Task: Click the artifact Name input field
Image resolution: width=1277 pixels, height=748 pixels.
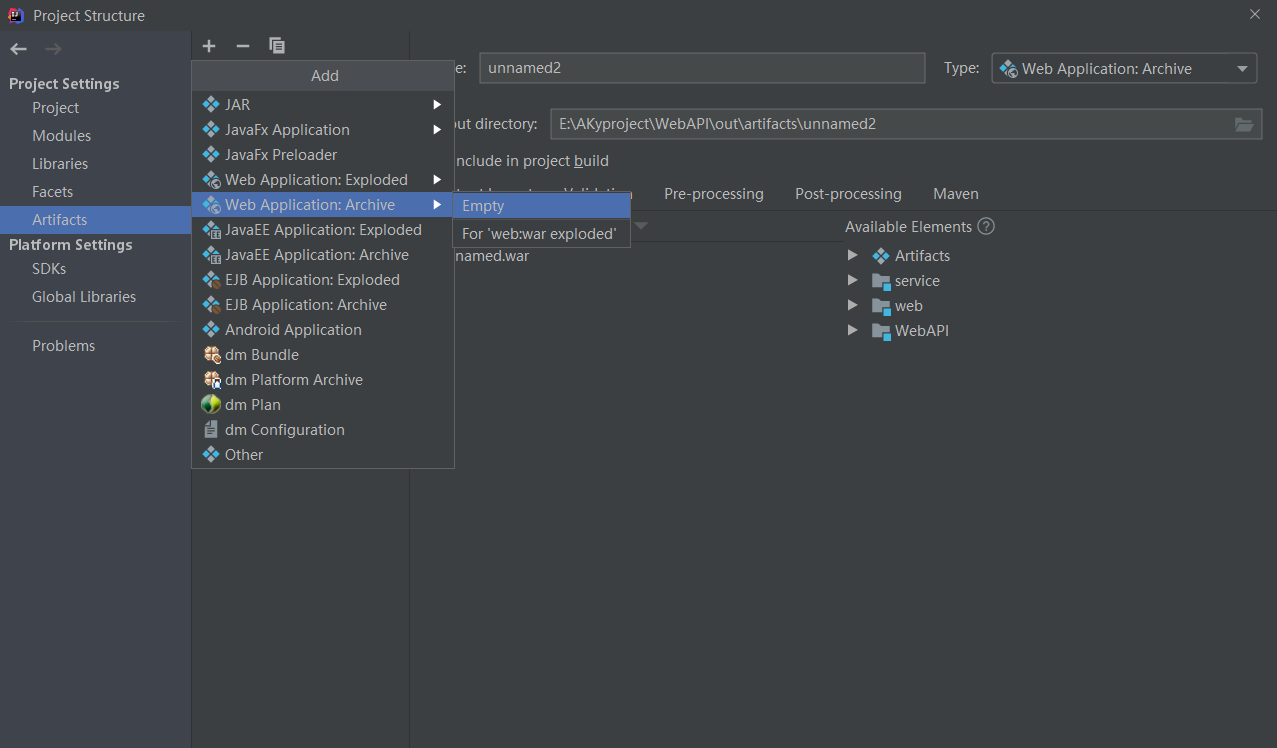Action: (x=701, y=68)
